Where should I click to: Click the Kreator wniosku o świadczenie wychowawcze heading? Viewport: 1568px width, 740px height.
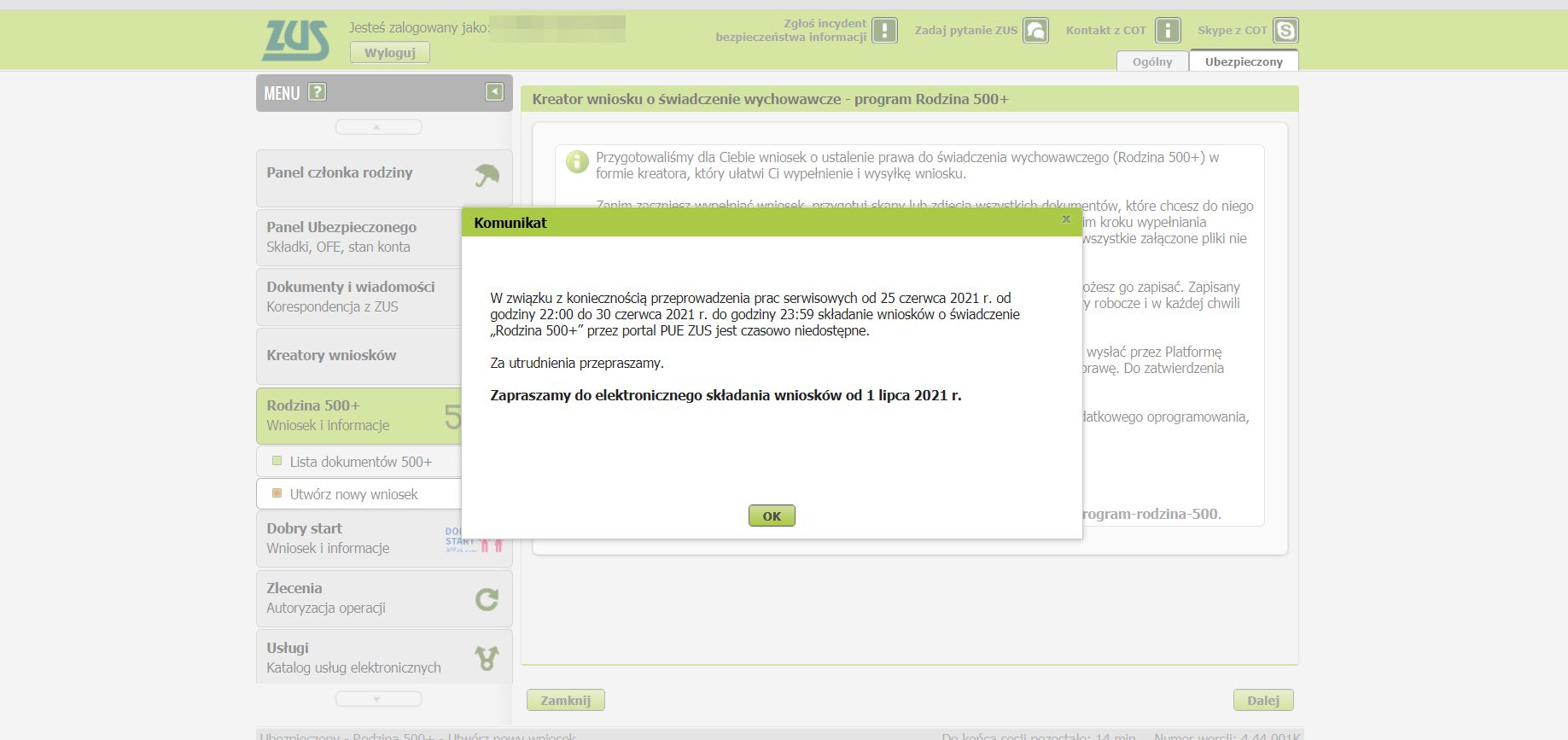(x=770, y=99)
